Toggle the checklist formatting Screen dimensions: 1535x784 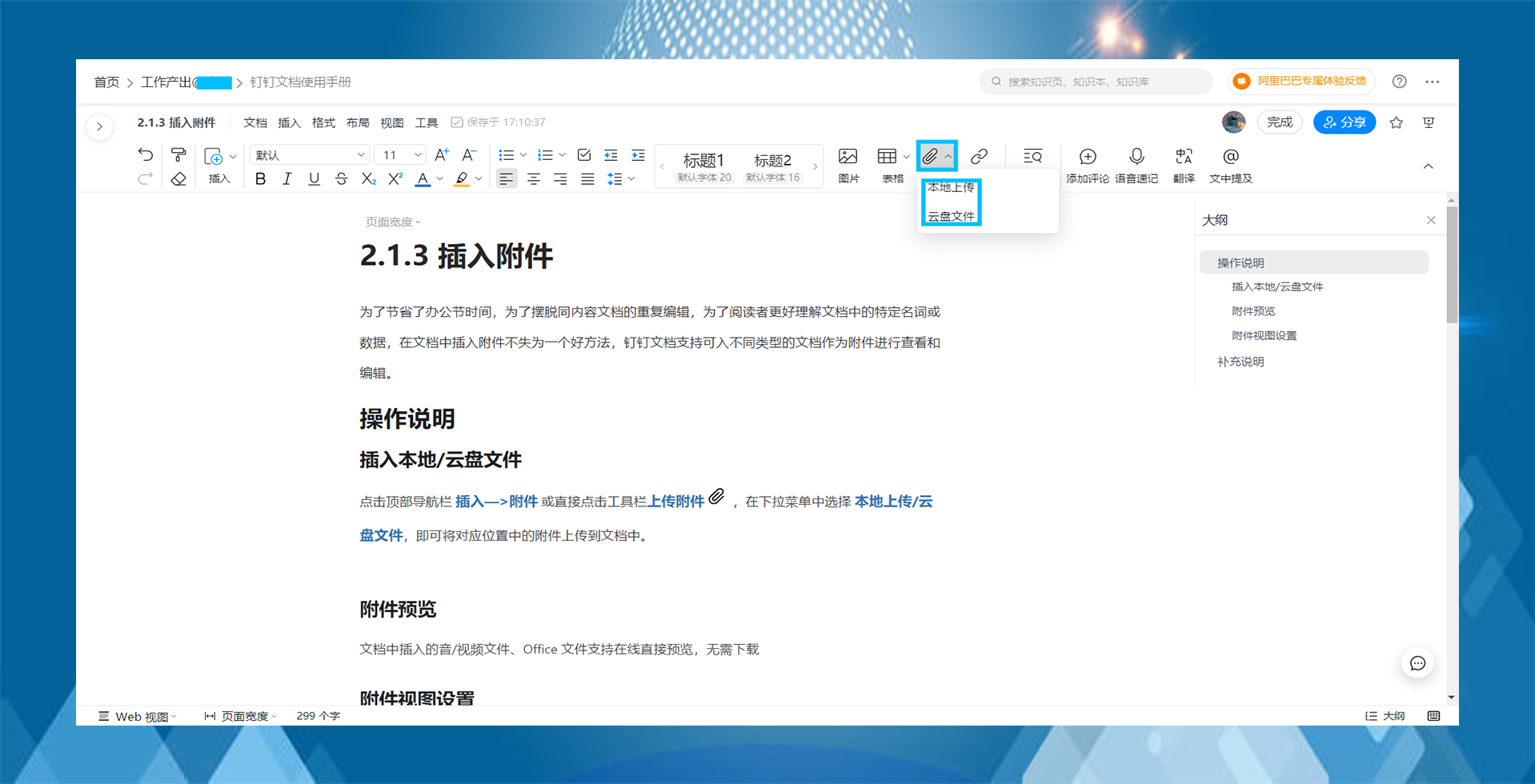[583, 154]
